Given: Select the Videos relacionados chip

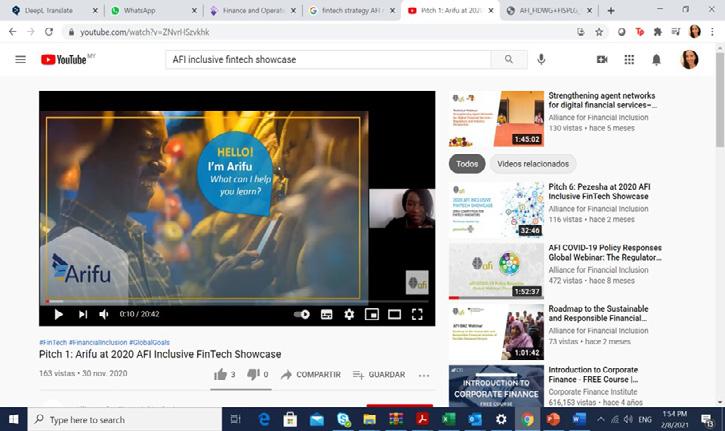Looking at the screenshot, I should pos(533,164).
